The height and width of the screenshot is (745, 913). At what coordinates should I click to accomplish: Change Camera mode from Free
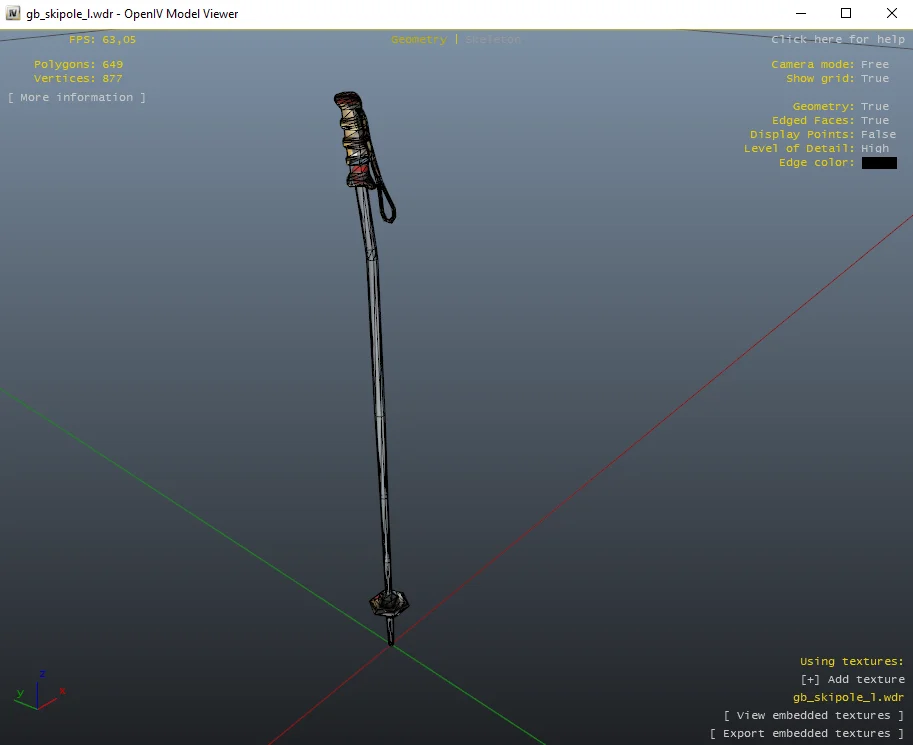pos(874,64)
